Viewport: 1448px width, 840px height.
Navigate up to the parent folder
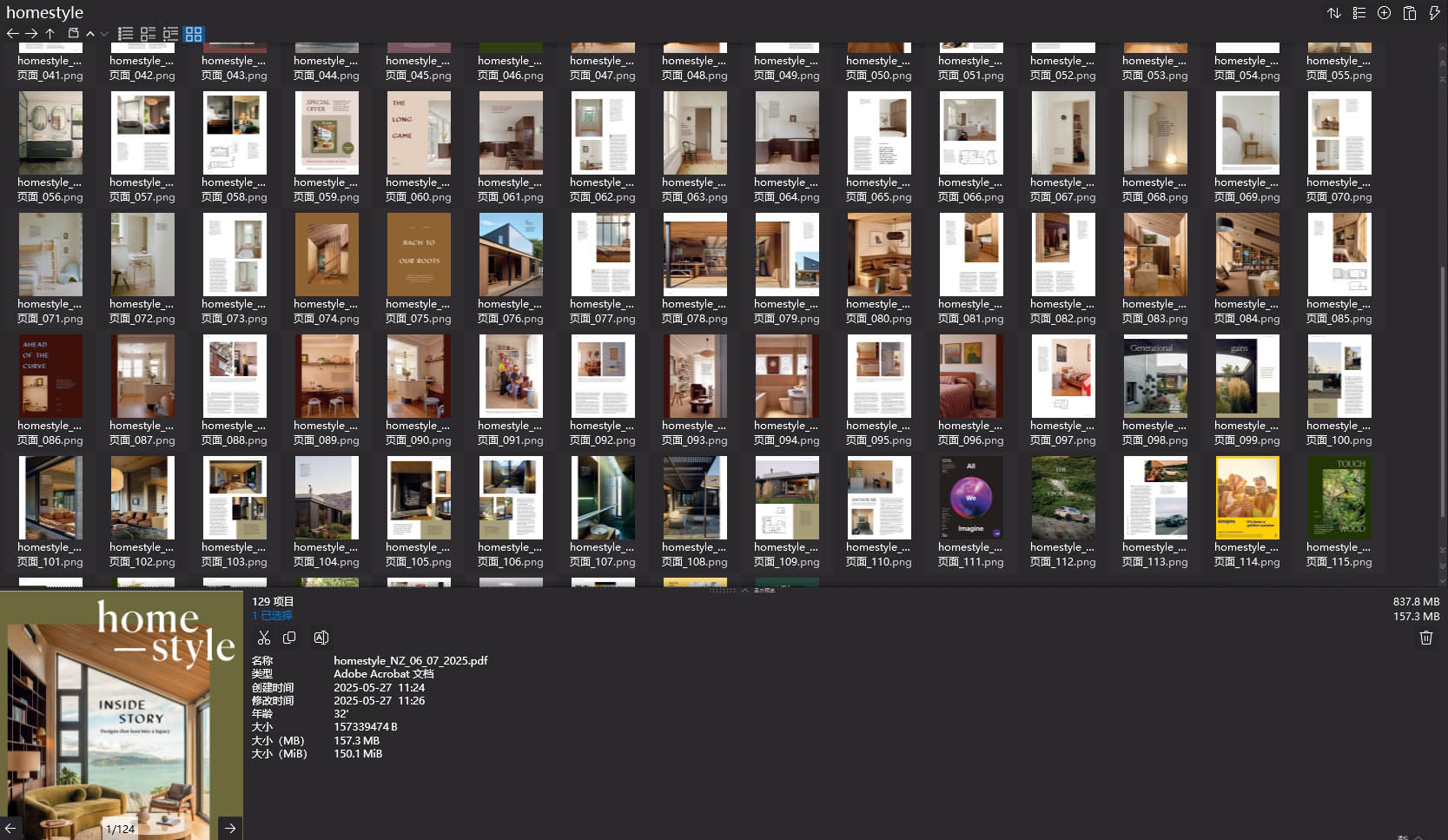pyautogui.click(x=50, y=34)
